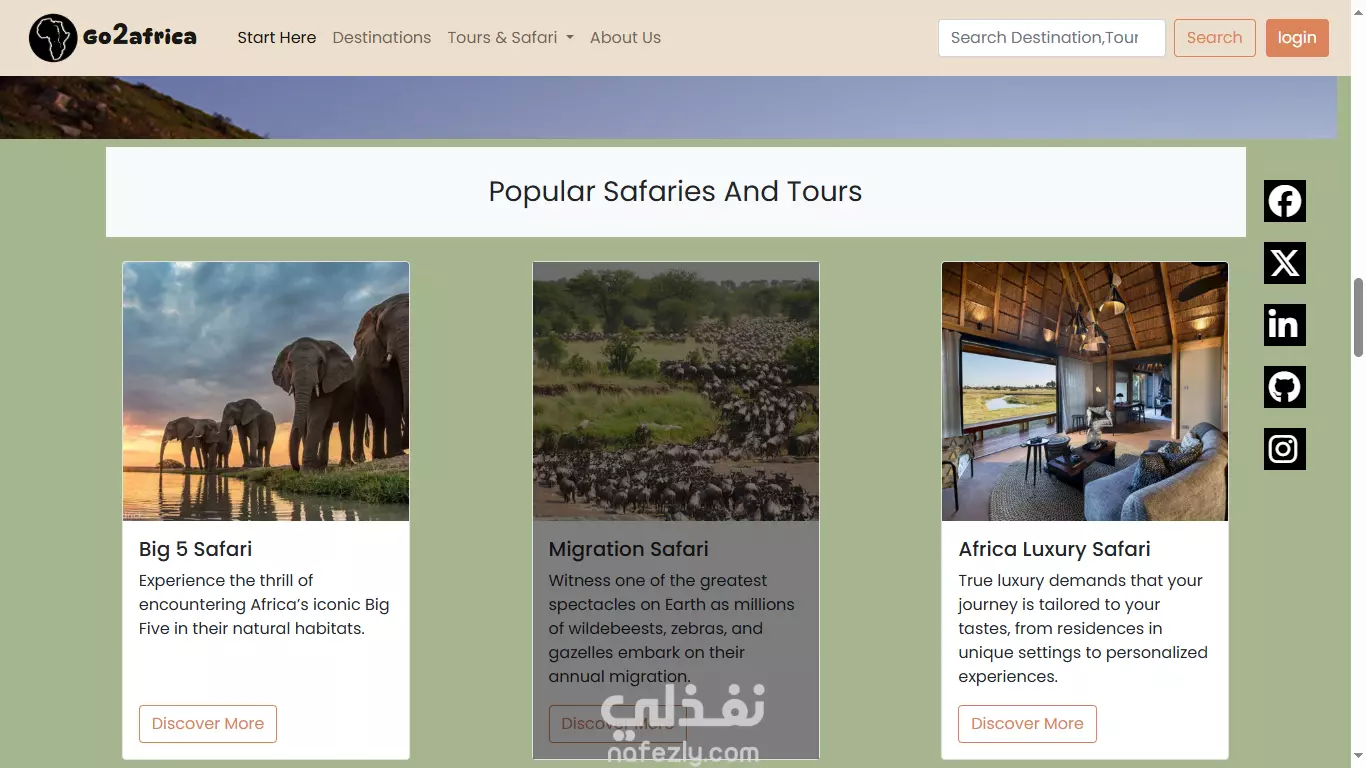Select the Migration Safari card title
The height and width of the screenshot is (768, 1366).
click(x=629, y=549)
